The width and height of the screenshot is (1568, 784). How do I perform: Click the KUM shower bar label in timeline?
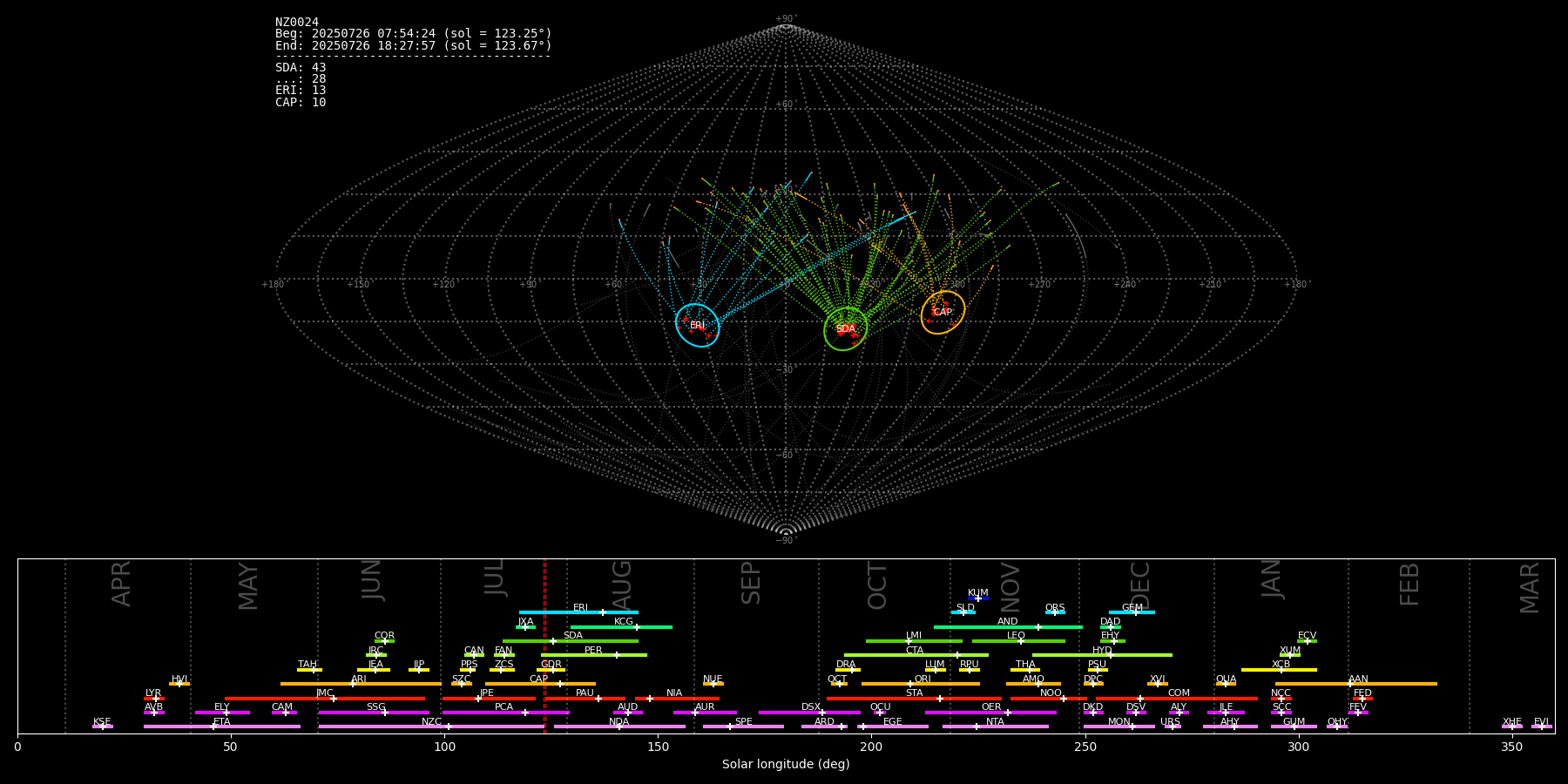[978, 593]
